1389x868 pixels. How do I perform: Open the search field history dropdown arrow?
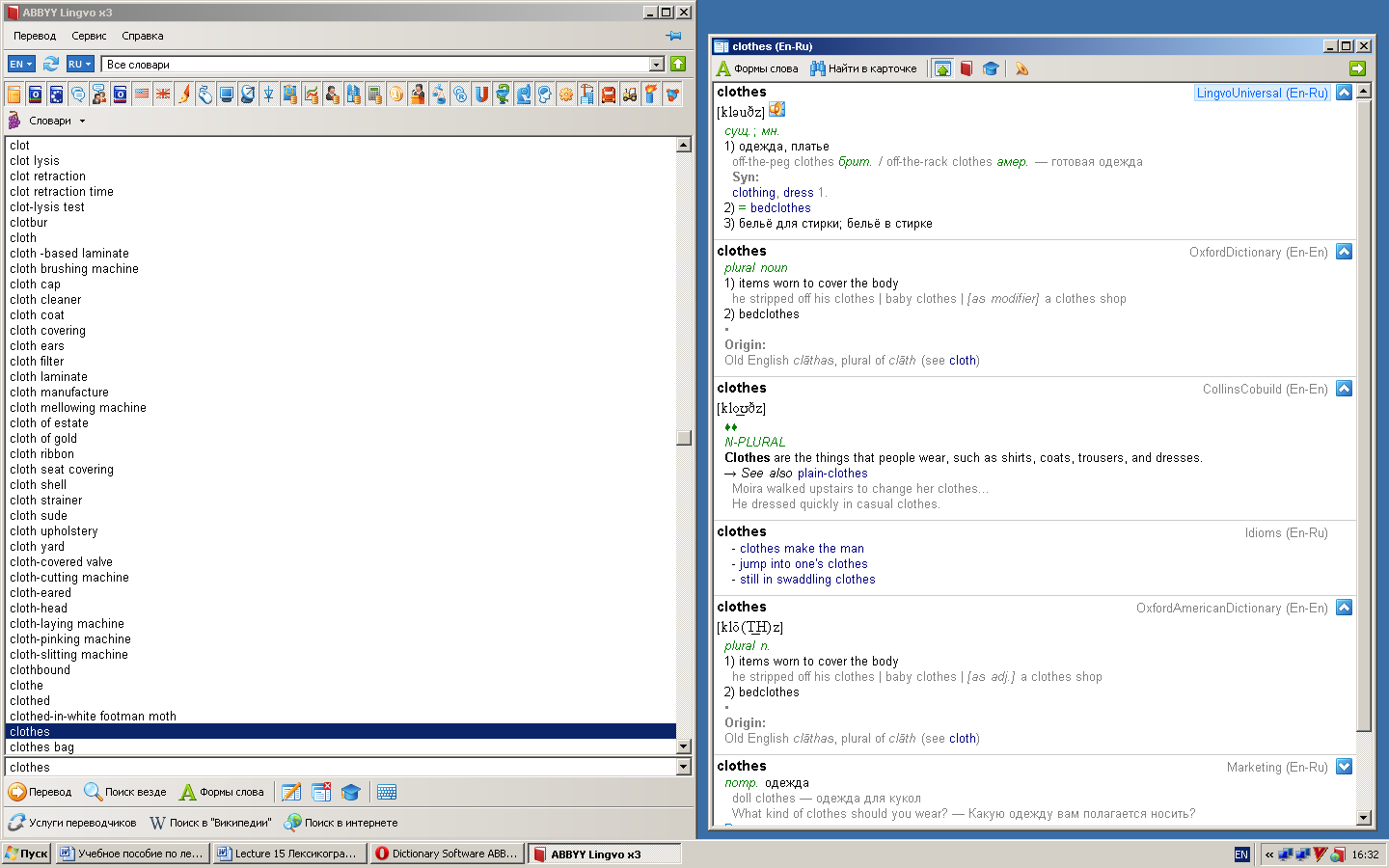click(684, 767)
